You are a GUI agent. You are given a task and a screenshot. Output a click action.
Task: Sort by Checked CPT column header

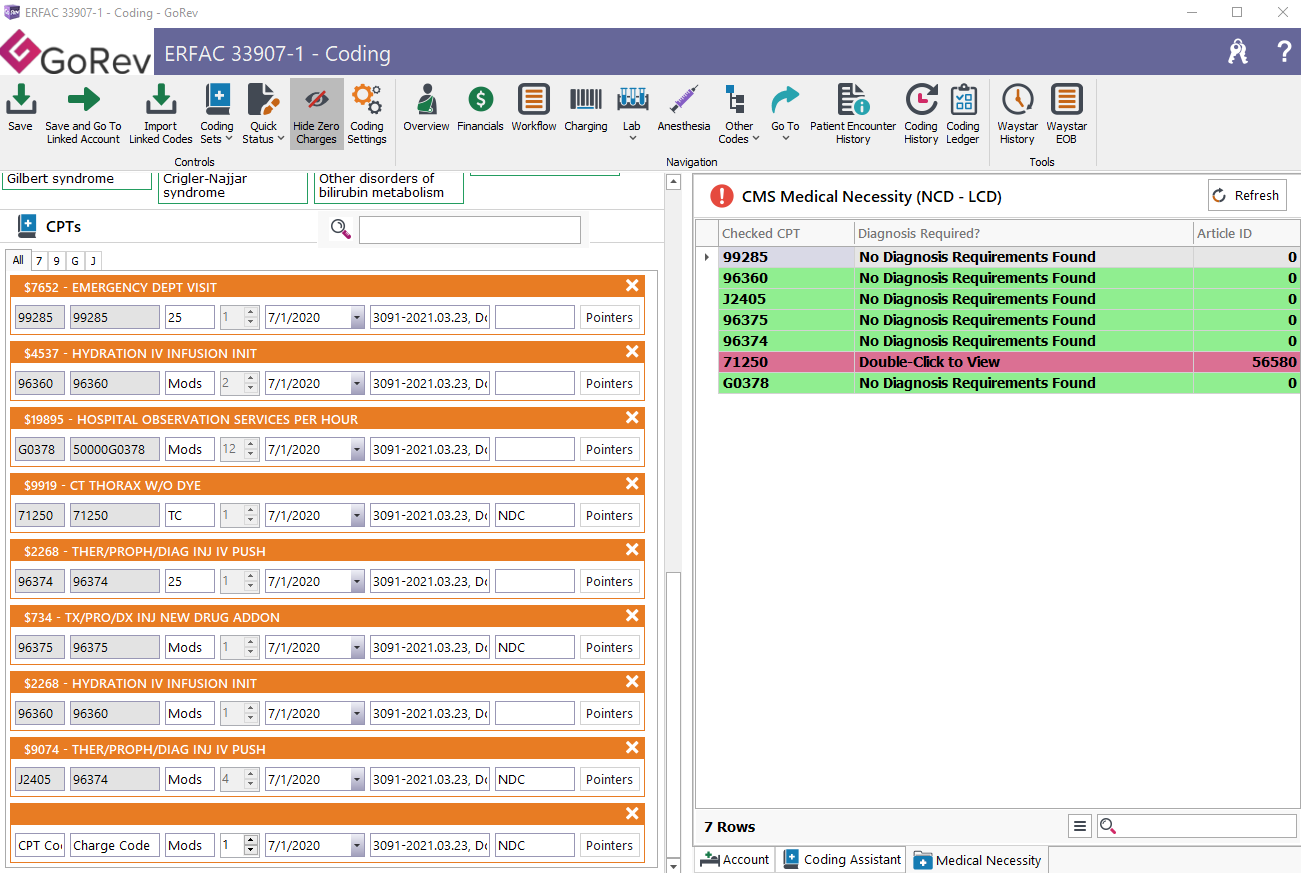click(x=786, y=234)
